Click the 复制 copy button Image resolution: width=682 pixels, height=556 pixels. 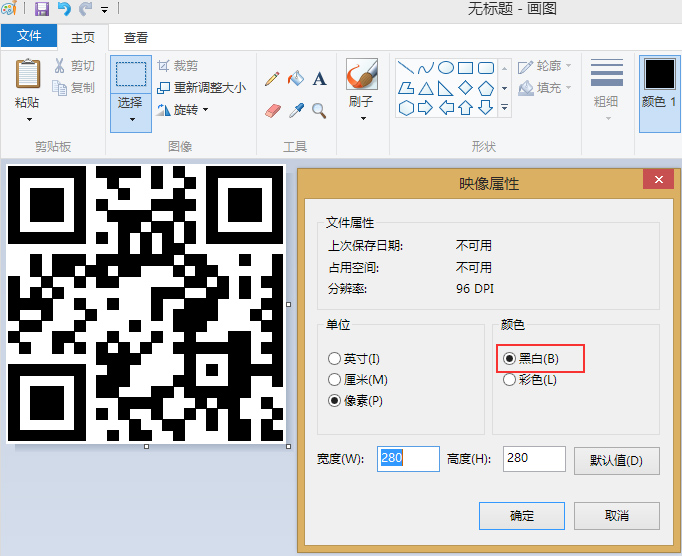[x=74, y=87]
